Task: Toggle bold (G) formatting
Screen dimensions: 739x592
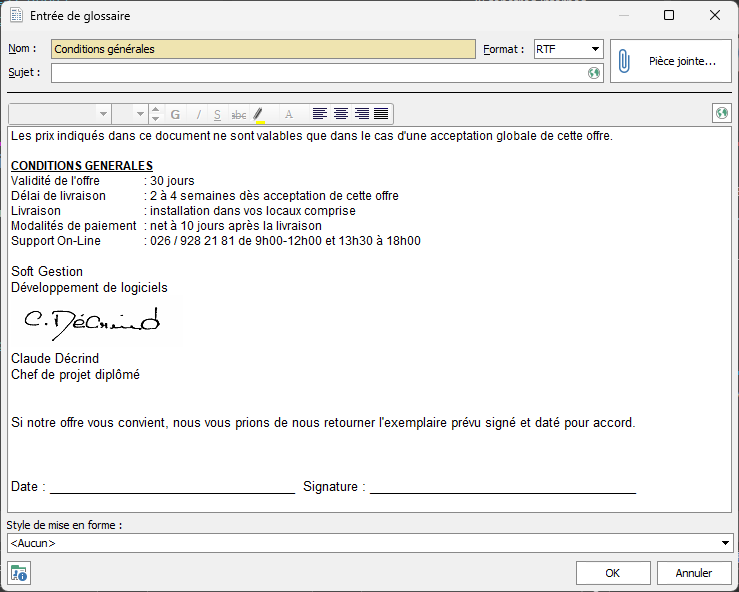Action: (175, 114)
